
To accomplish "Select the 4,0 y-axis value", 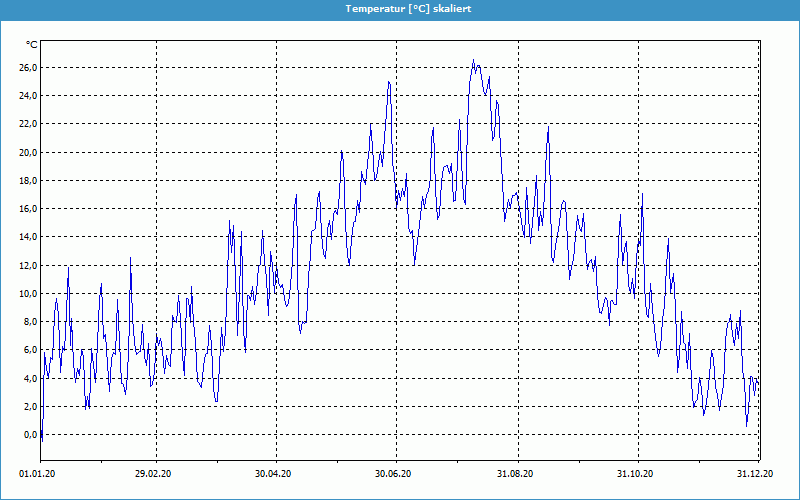I will click(x=30, y=378).
